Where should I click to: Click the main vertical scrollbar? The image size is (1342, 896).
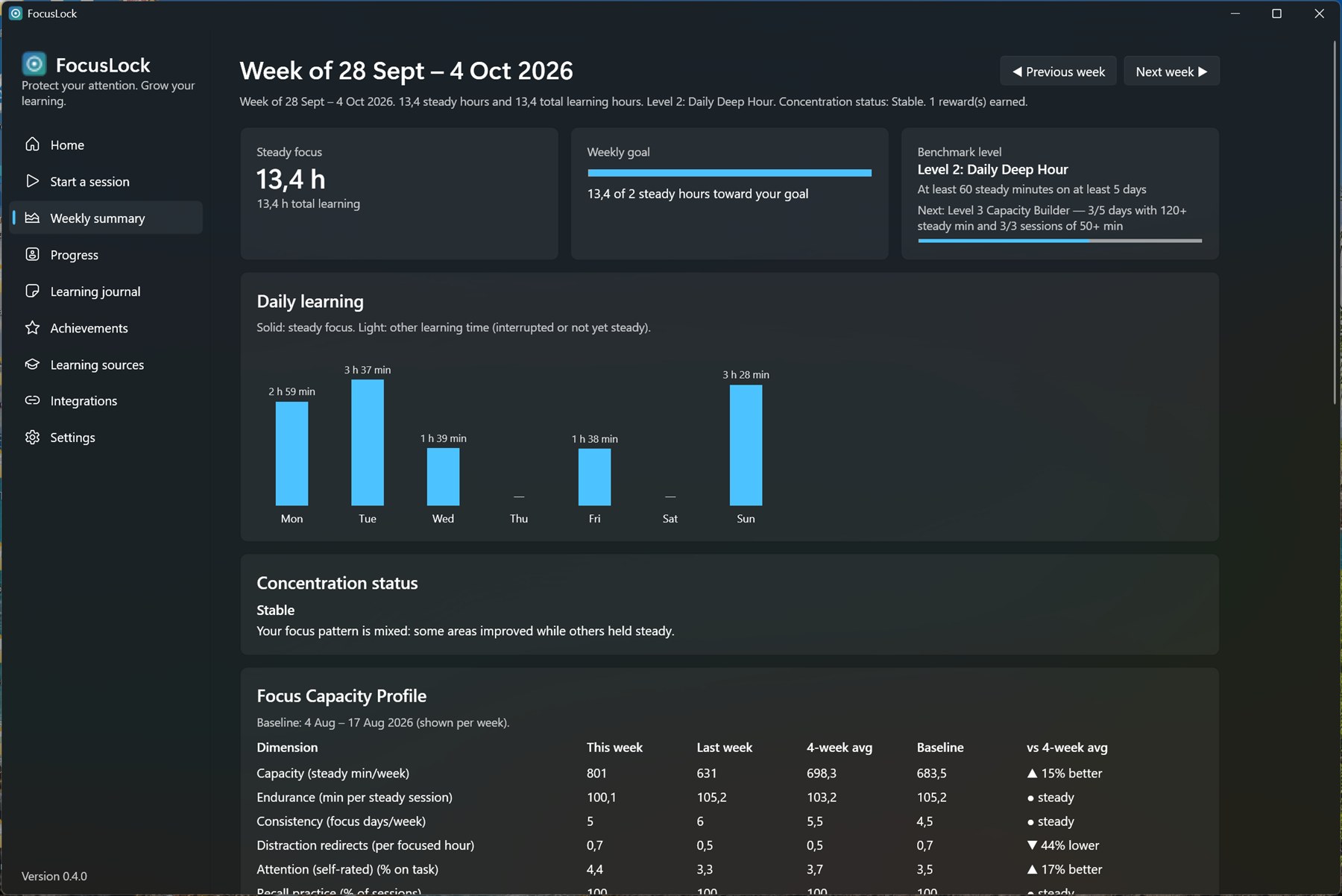(x=1335, y=224)
